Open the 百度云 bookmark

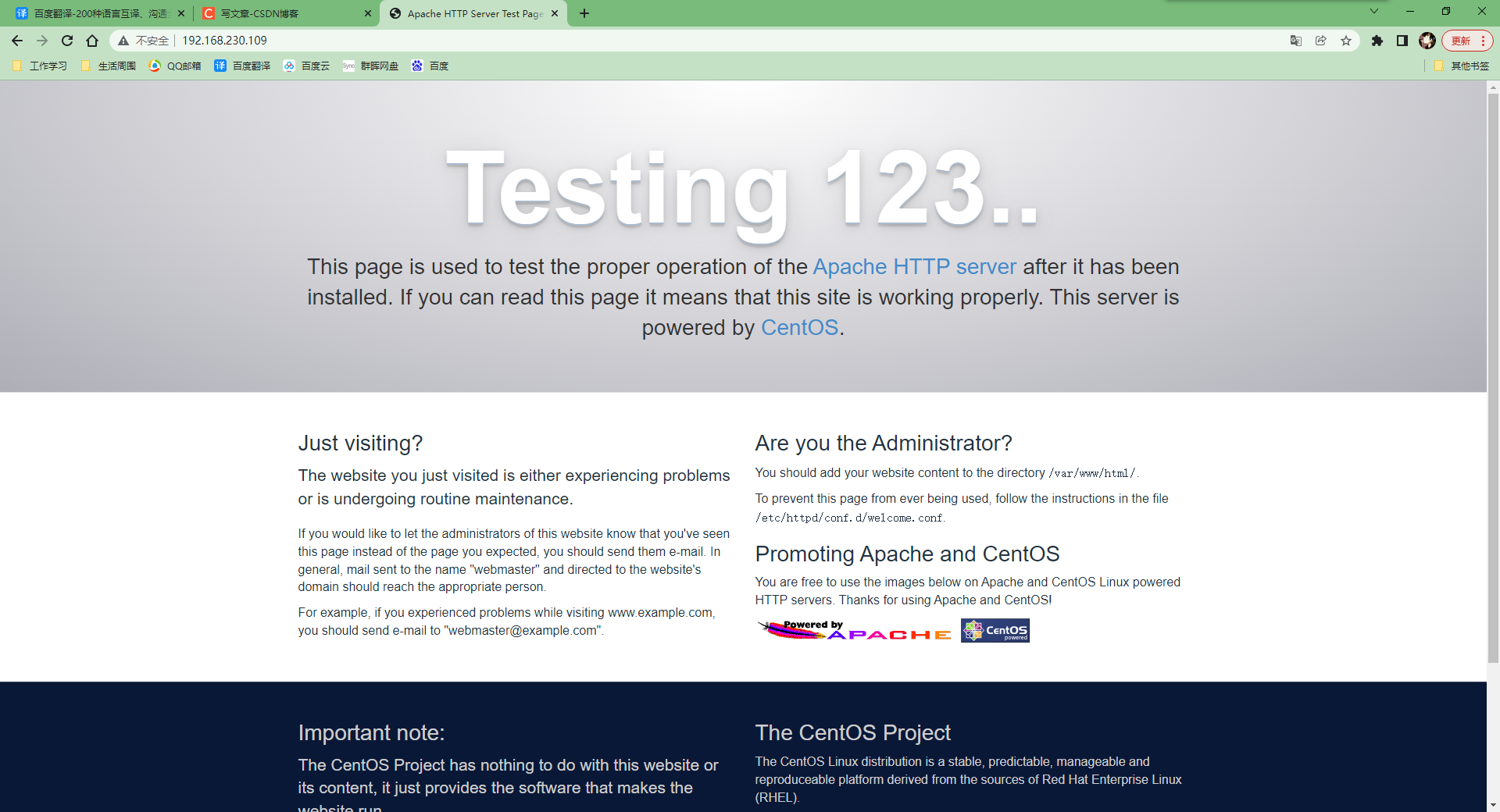point(306,66)
